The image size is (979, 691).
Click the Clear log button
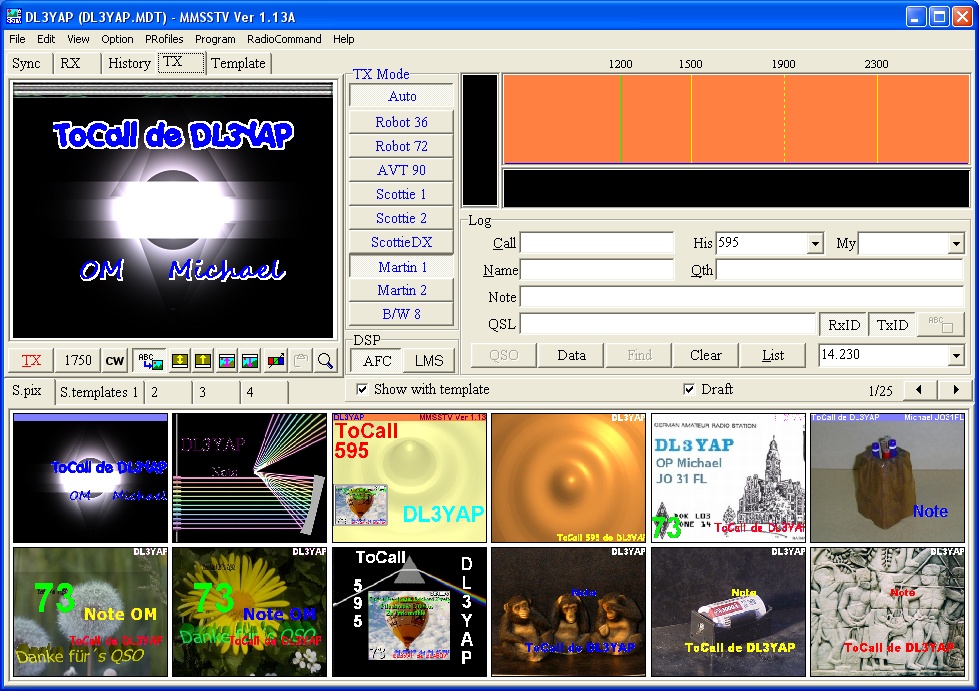click(706, 355)
